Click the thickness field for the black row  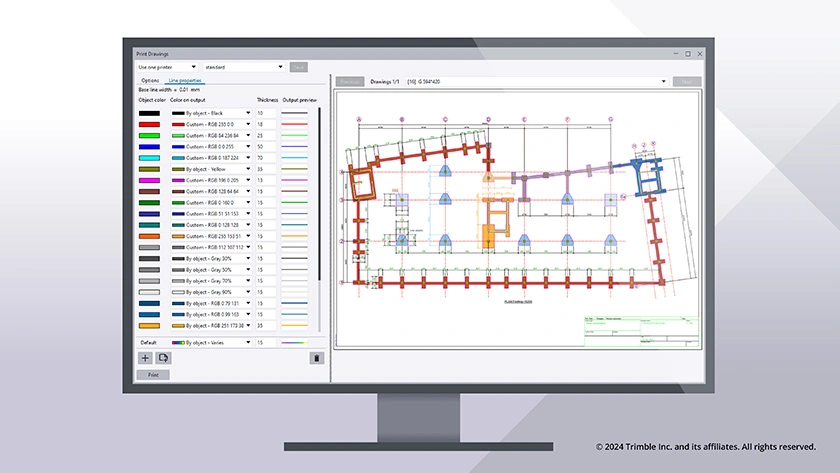tap(265, 114)
